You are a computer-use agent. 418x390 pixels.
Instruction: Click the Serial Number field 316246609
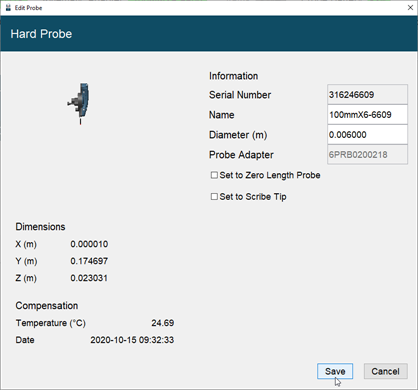(367, 95)
